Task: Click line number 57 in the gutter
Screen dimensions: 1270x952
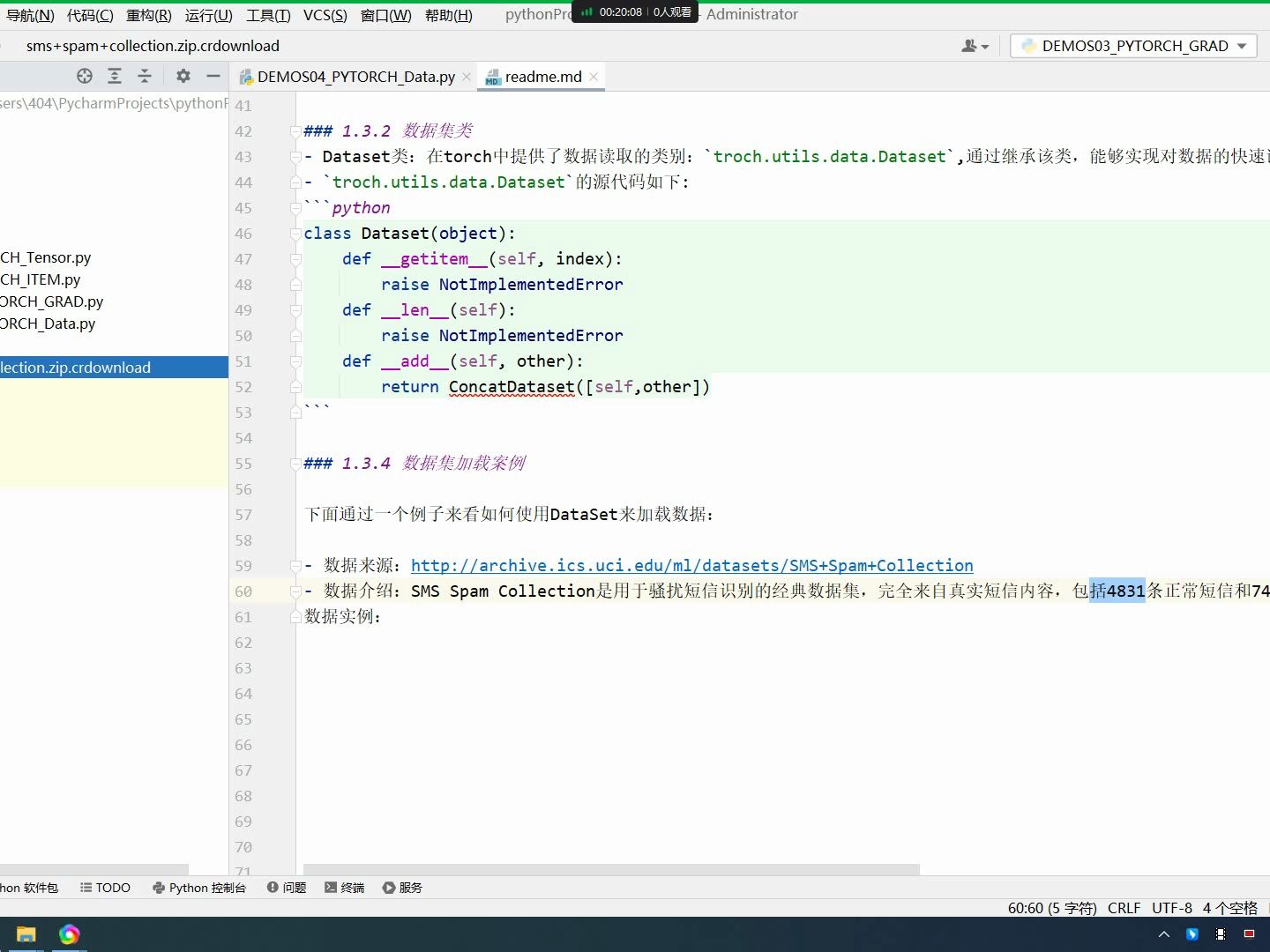Action: 243,515
